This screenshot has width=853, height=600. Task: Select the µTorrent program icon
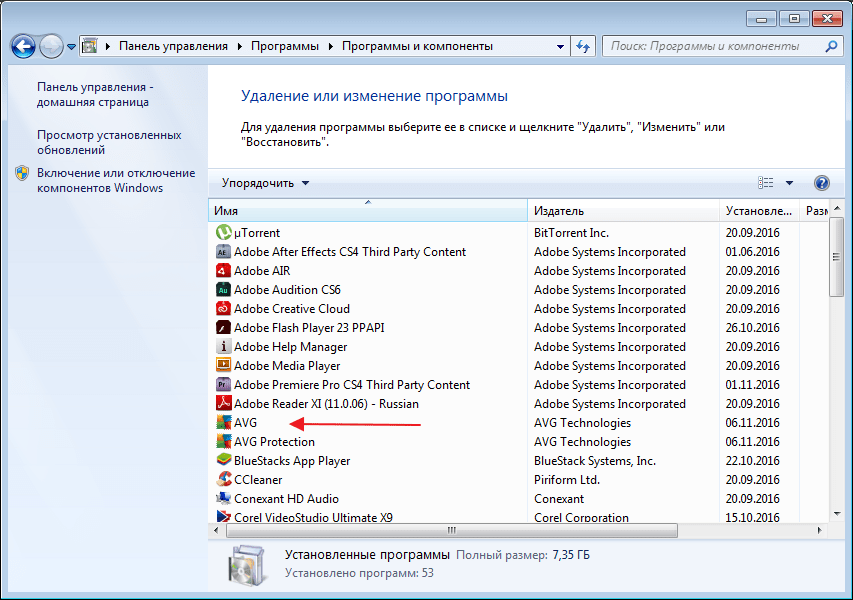[x=224, y=232]
